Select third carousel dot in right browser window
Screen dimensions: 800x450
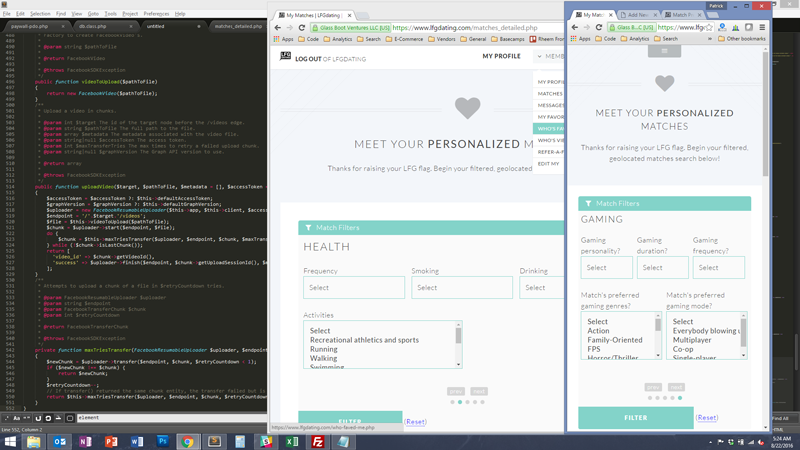click(x=665, y=398)
